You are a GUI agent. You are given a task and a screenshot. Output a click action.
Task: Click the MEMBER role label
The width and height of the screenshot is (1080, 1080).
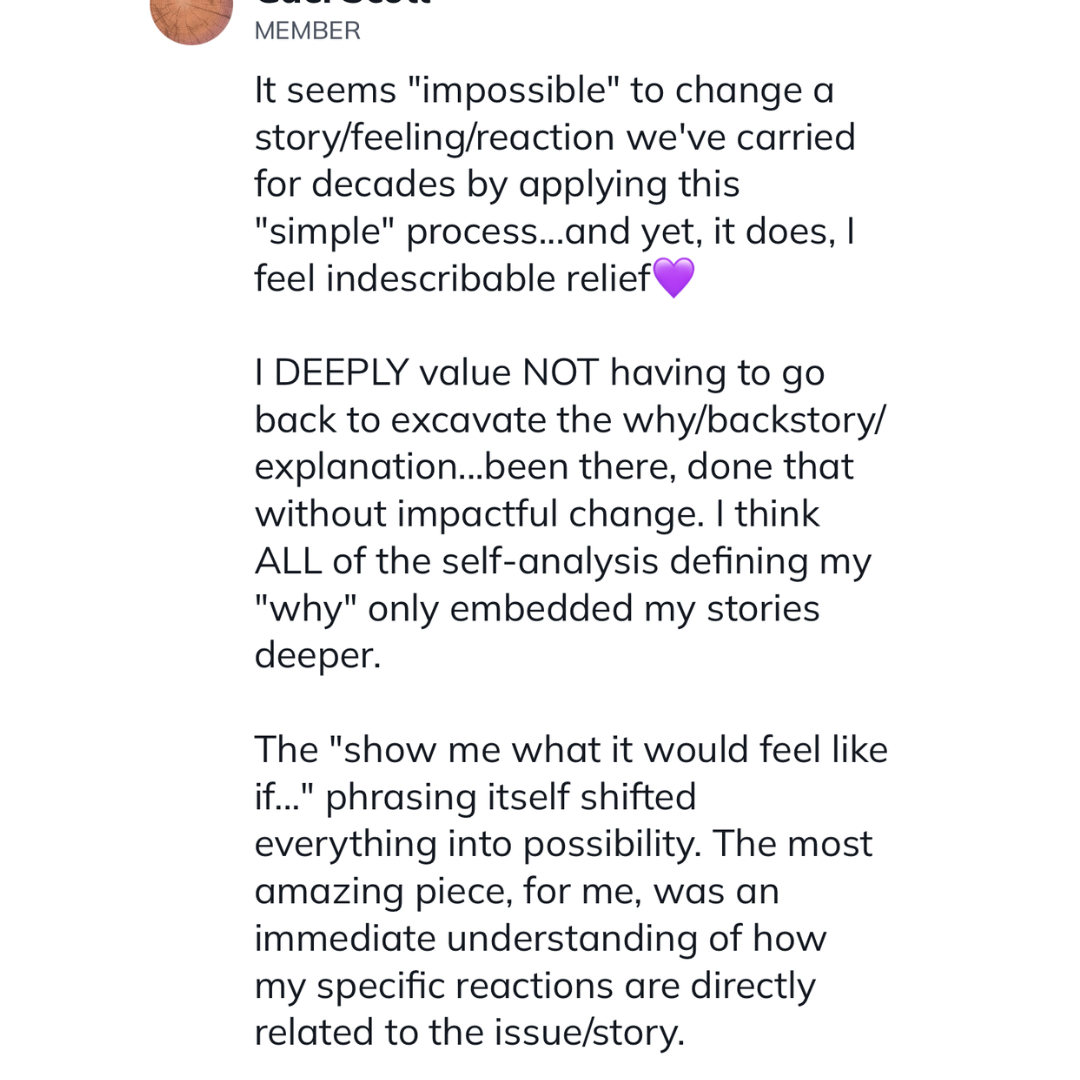(307, 31)
